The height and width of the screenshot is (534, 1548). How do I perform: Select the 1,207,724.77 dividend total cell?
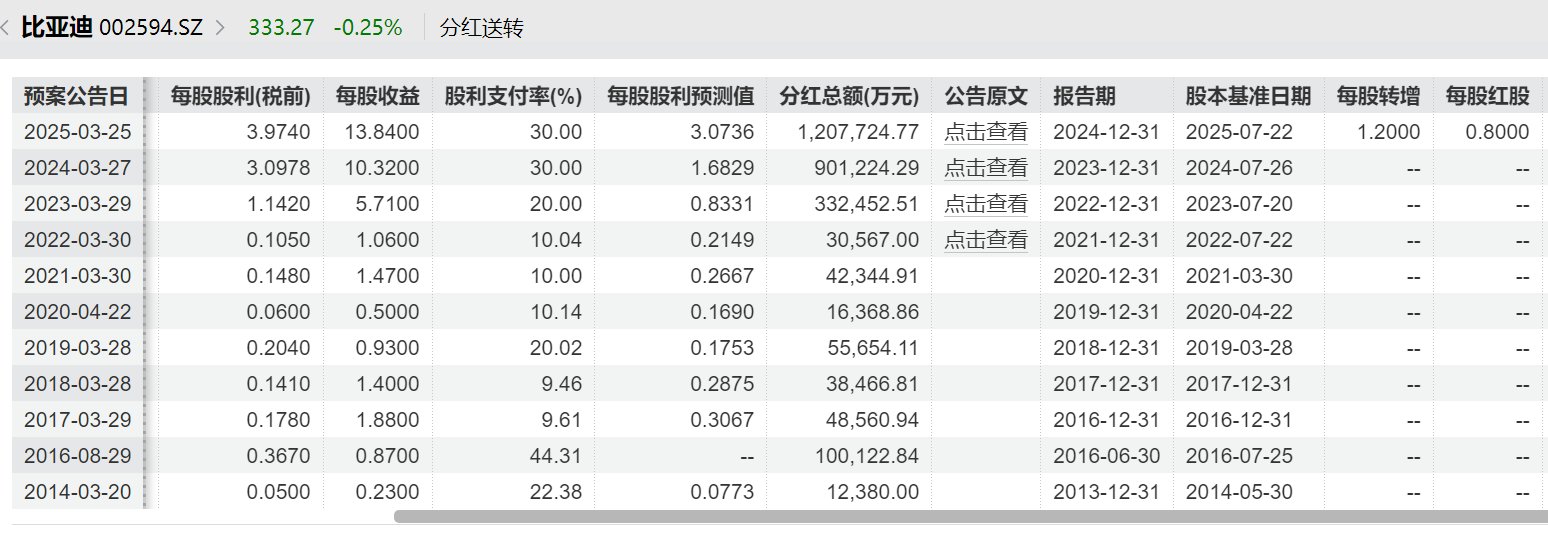858,132
